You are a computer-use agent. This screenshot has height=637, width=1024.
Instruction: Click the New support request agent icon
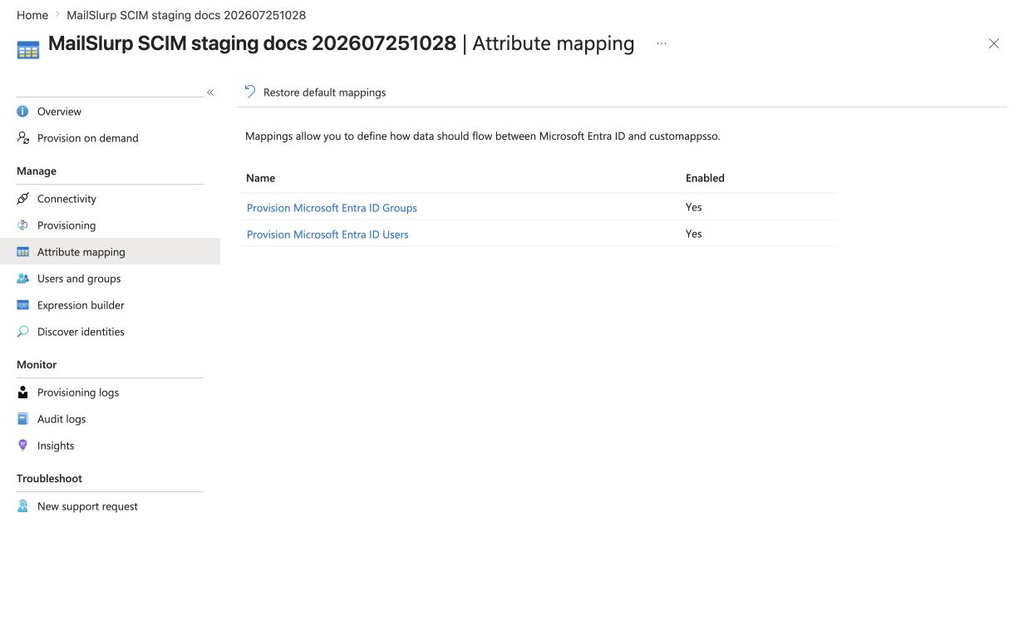pos(23,506)
